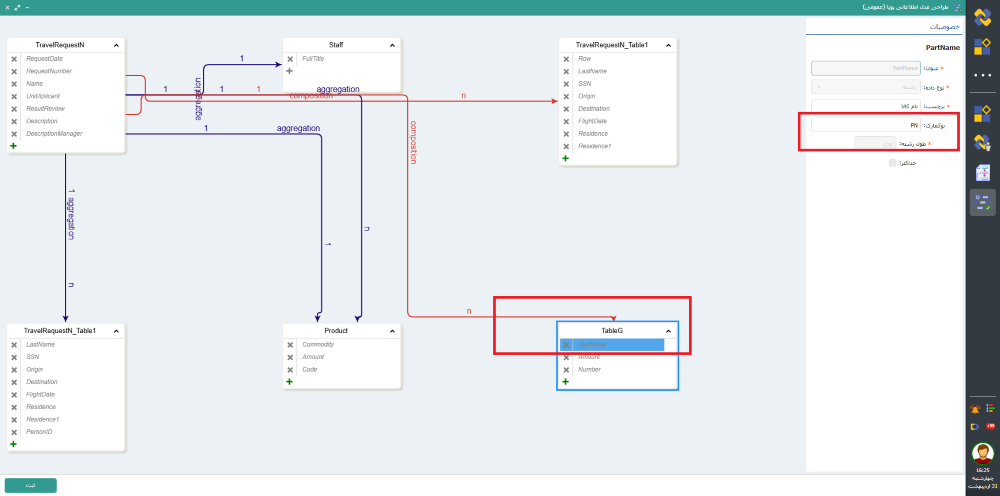This screenshot has width=1000, height=496.
Task: Remove the FullTitle field from Staff
Action: coord(290,59)
